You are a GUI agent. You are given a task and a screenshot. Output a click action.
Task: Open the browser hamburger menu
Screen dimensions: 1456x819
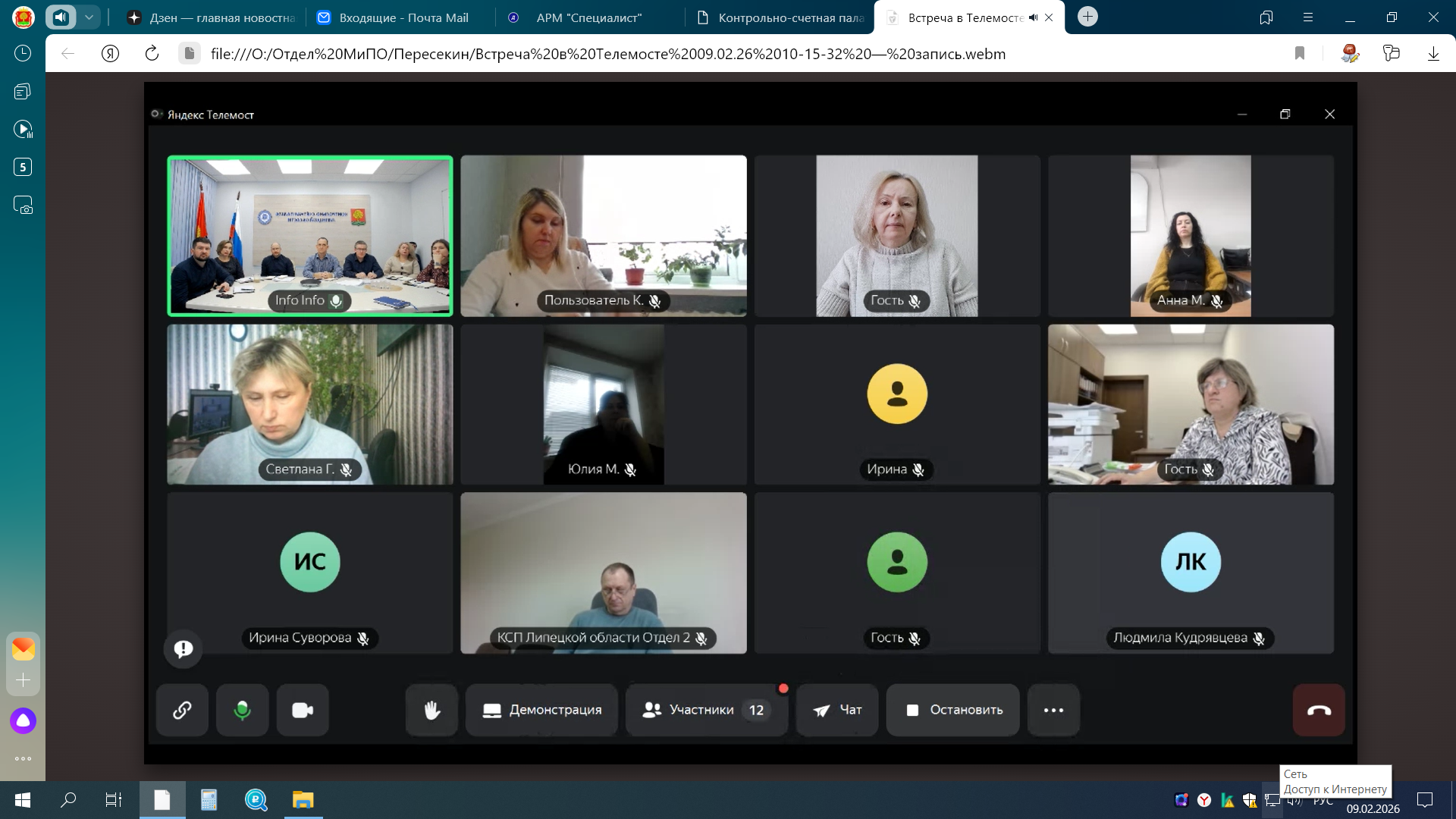pyautogui.click(x=1308, y=17)
